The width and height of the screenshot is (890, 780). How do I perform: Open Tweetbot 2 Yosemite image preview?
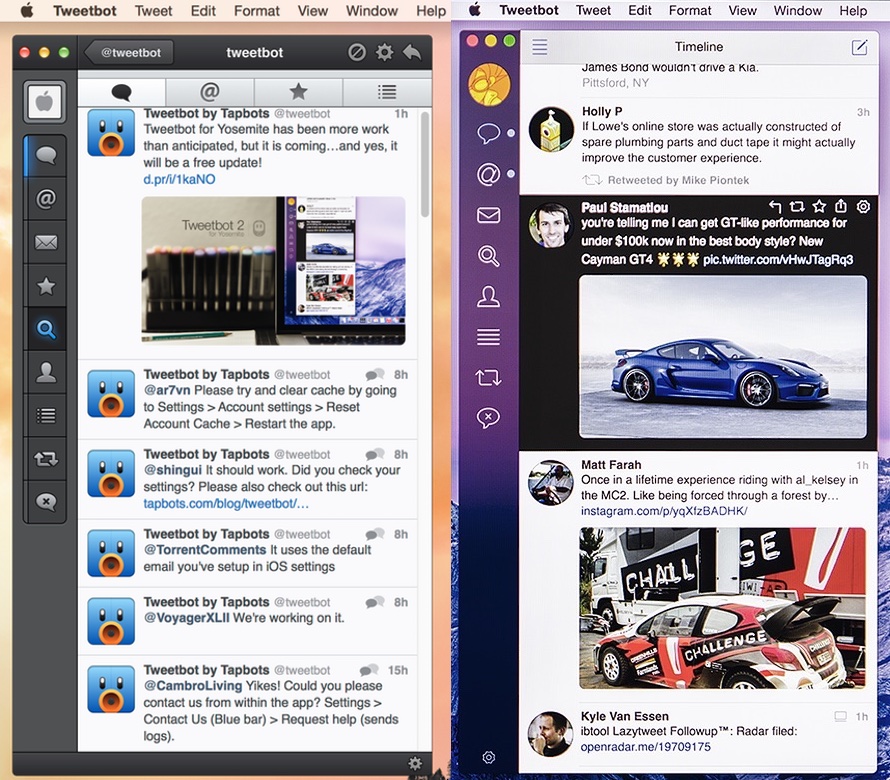click(x=274, y=271)
